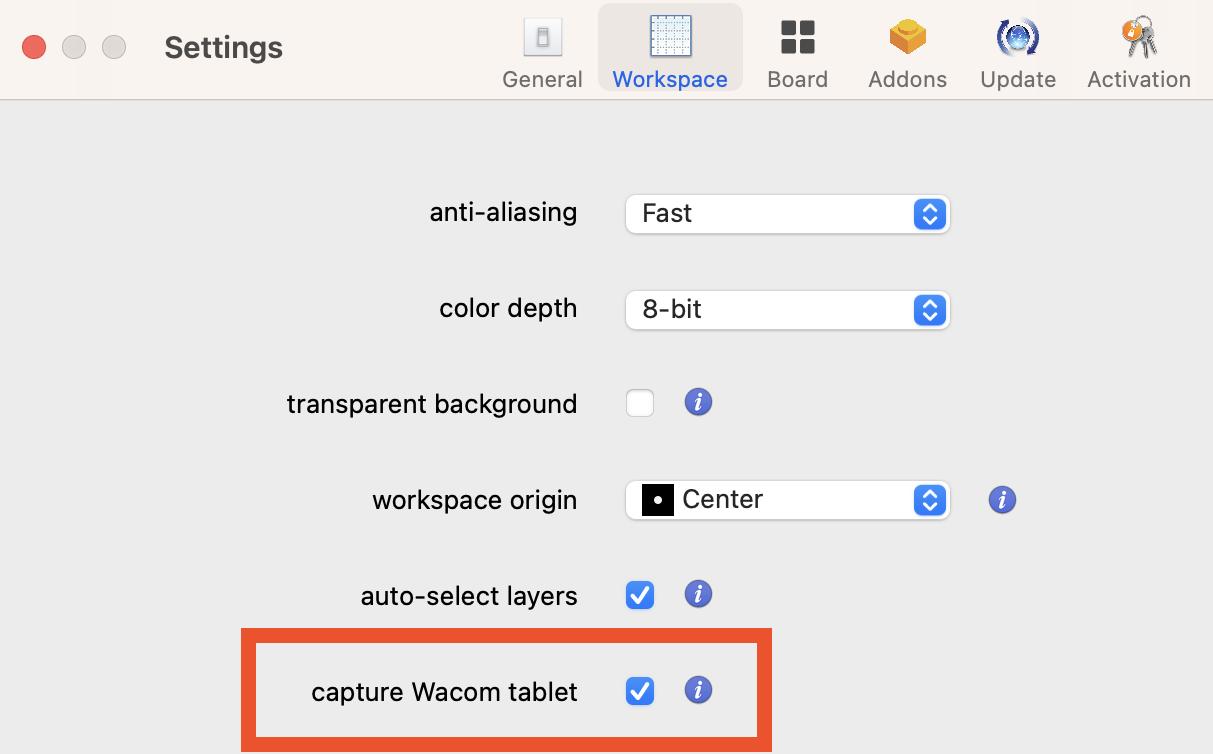
Task: Open the General settings tab
Action: coord(542,52)
